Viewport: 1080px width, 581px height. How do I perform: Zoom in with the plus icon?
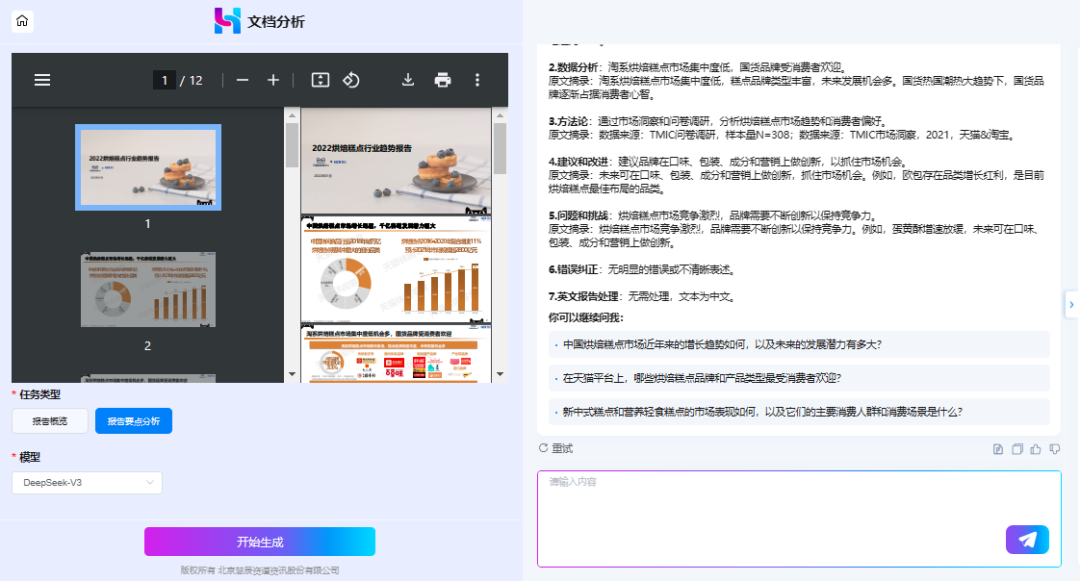pos(273,80)
